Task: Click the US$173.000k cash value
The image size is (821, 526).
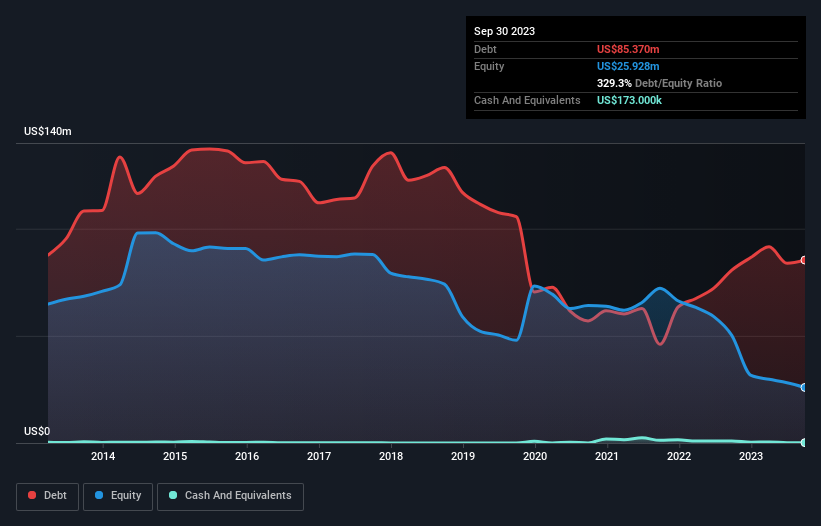Action: click(x=629, y=100)
